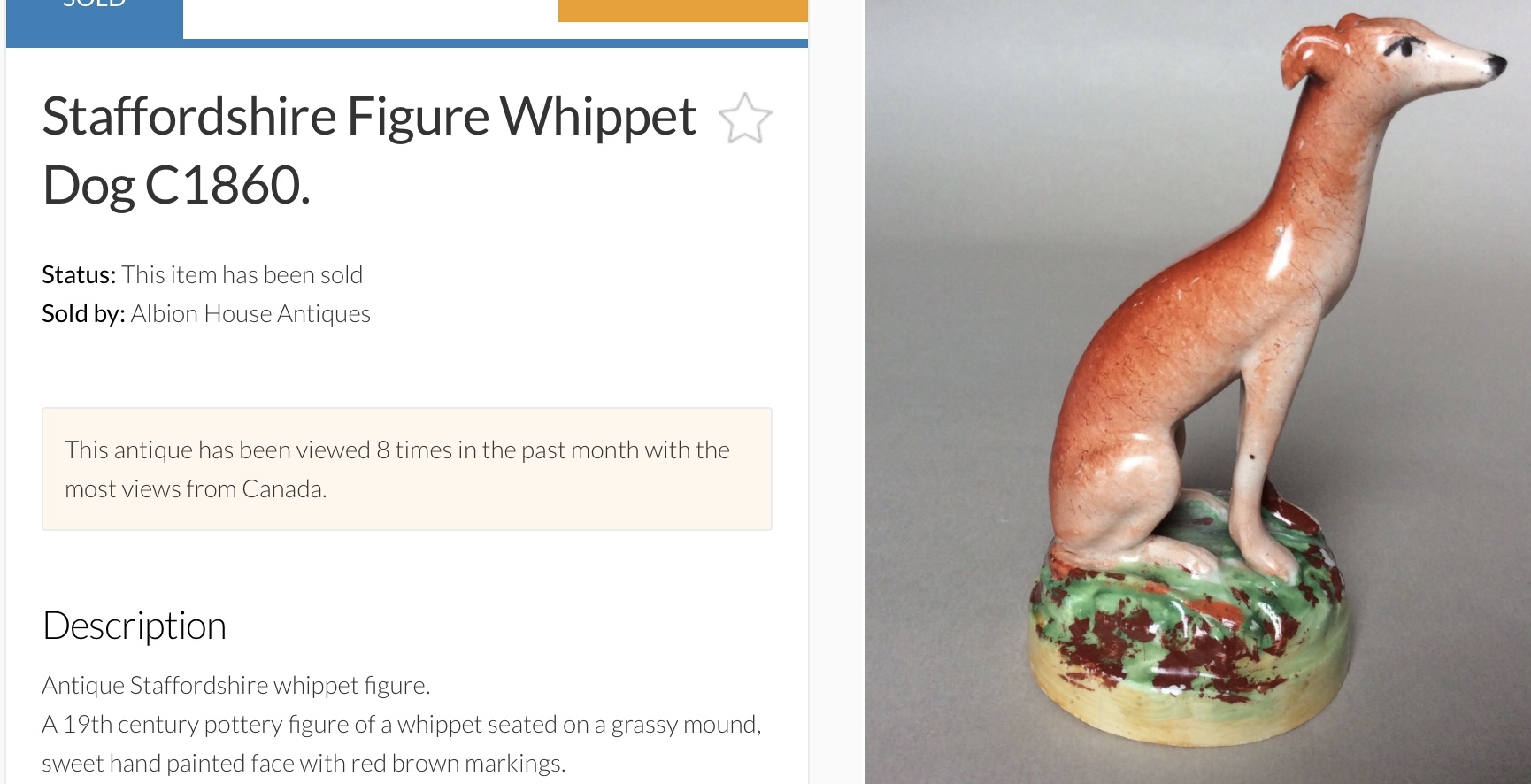Click the Staffordshire Figure Whippet Dog title
Image resolution: width=1531 pixels, height=784 pixels.
pos(369,150)
